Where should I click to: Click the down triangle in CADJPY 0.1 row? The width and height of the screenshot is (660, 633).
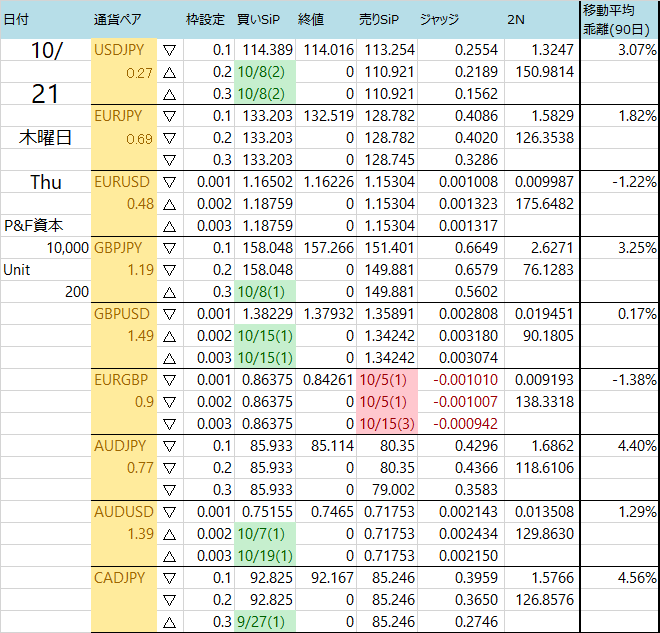pos(170,578)
